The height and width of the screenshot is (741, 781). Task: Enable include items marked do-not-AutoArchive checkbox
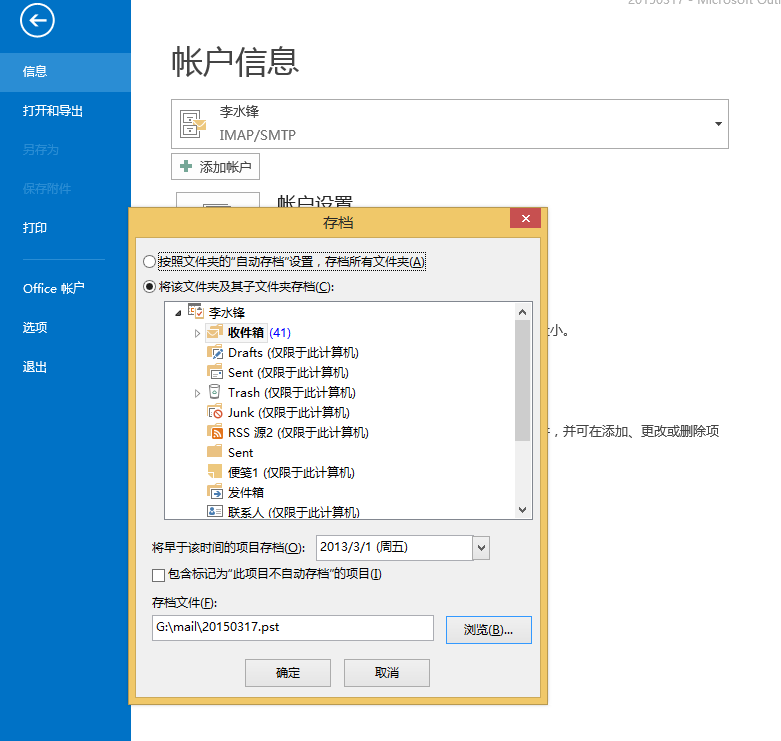click(158, 575)
